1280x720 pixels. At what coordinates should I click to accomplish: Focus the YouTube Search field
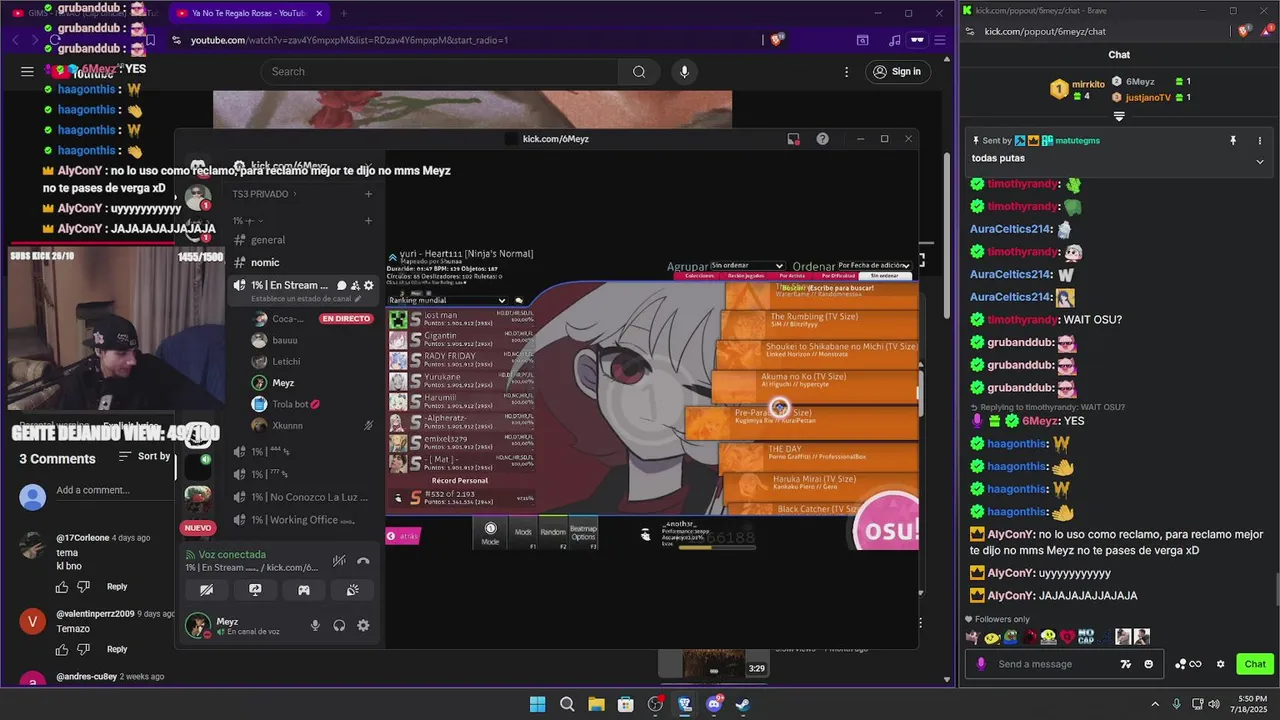pyautogui.click(x=440, y=71)
